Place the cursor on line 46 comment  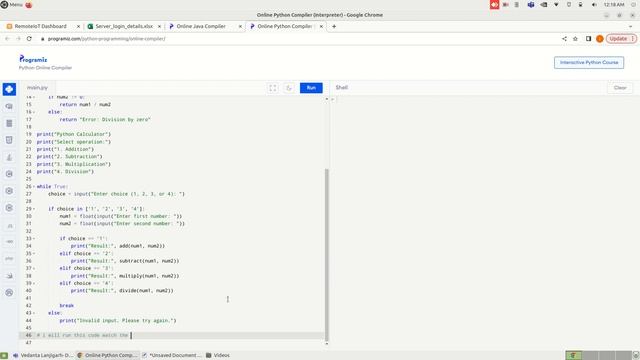[82, 336]
